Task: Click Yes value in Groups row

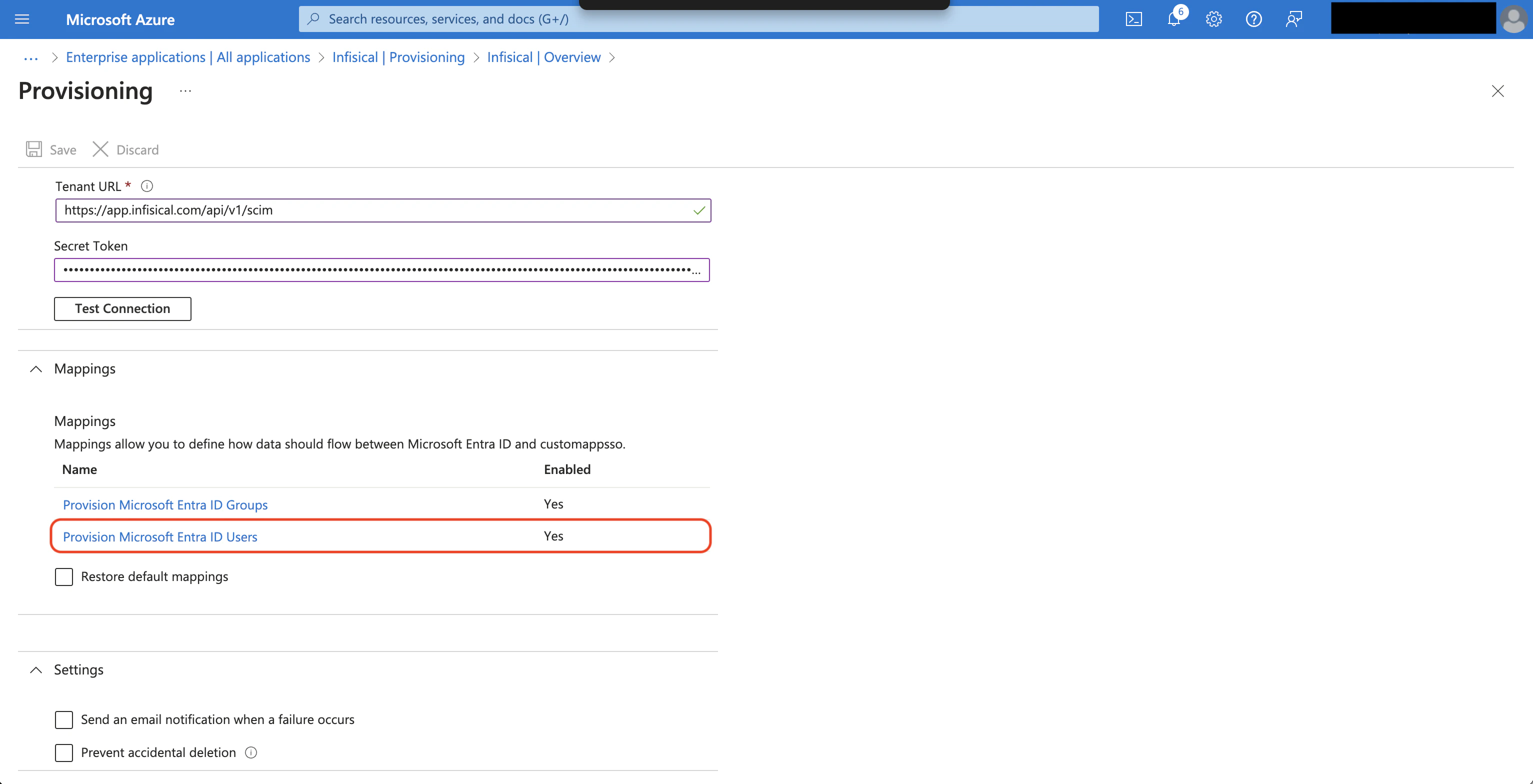Action: (x=553, y=503)
